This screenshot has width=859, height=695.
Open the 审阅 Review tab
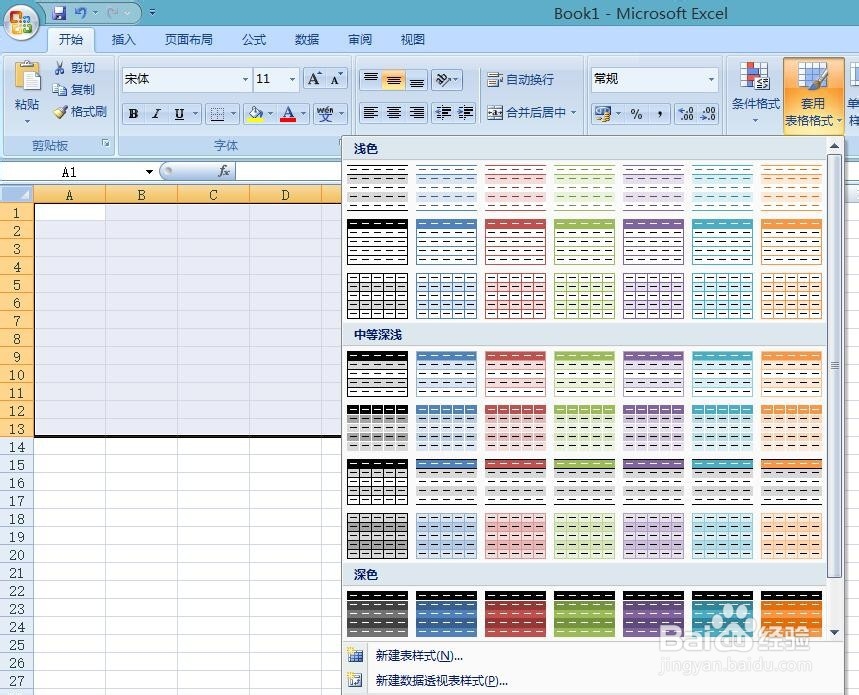tap(360, 39)
